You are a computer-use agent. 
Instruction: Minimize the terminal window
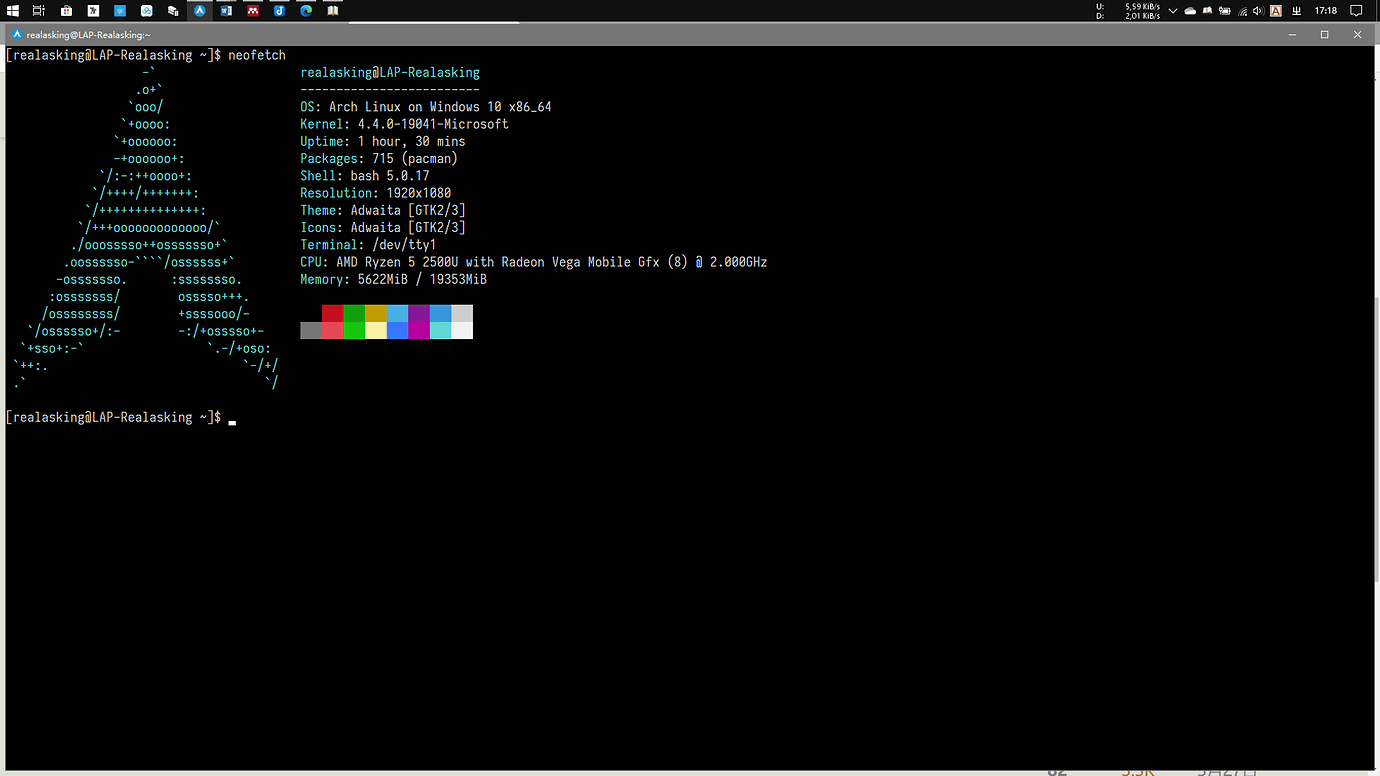pyautogui.click(x=1291, y=34)
